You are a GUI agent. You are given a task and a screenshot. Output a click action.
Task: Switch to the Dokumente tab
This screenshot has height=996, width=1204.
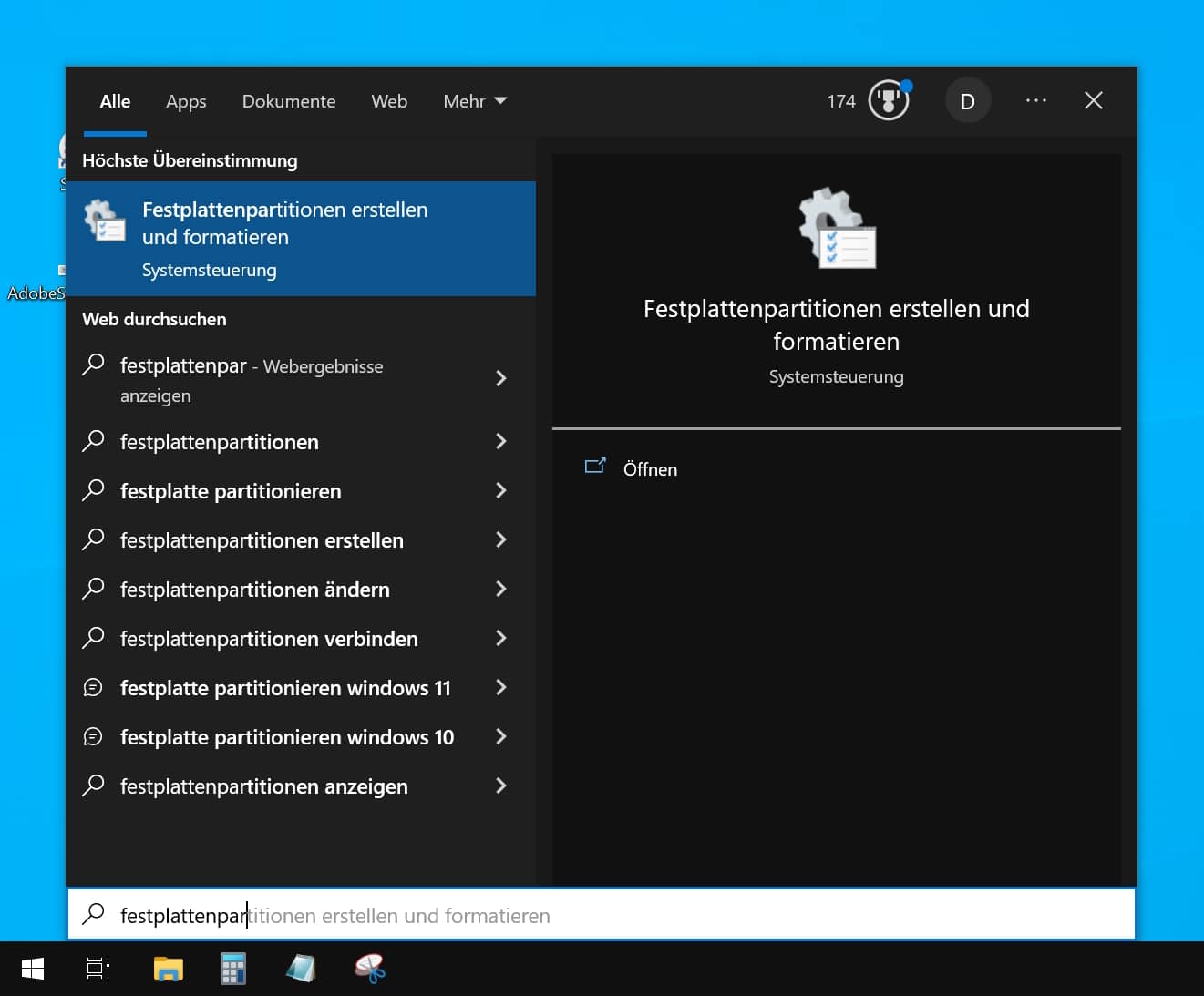tap(288, 101)
